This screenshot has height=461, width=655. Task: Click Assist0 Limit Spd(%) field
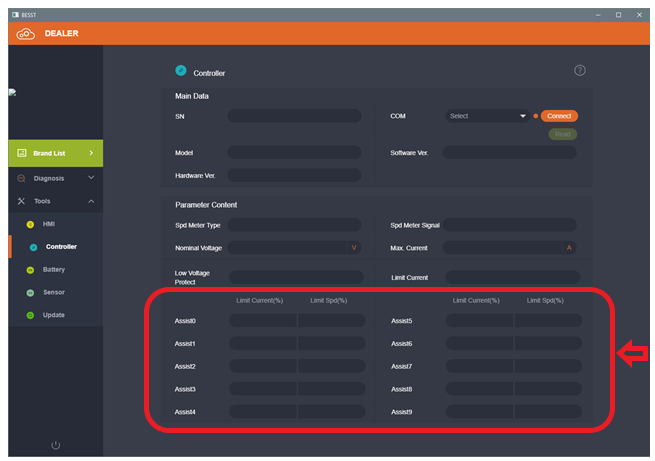(332, 321)
